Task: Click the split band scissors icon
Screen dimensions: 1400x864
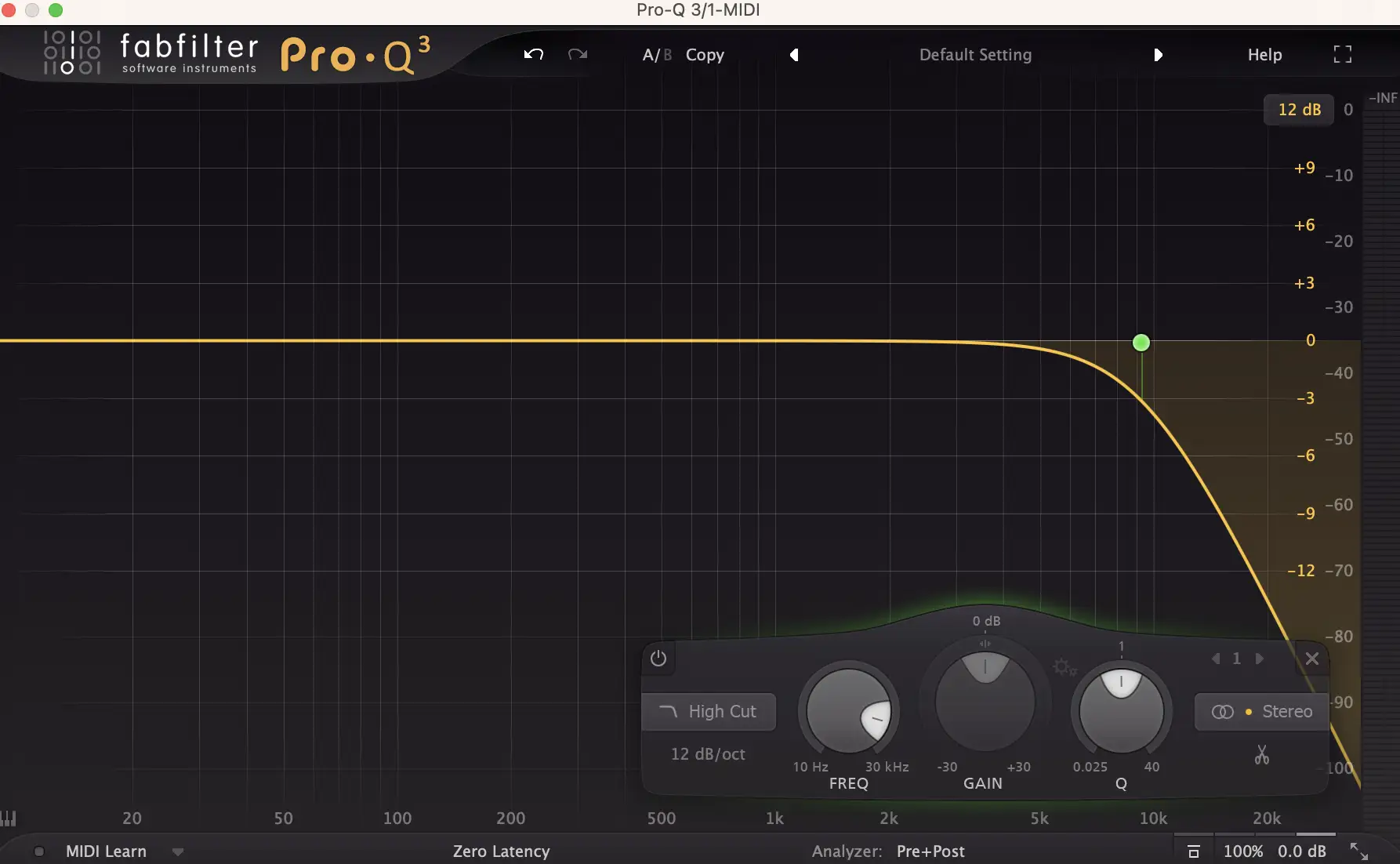Action: point(1261,754)
